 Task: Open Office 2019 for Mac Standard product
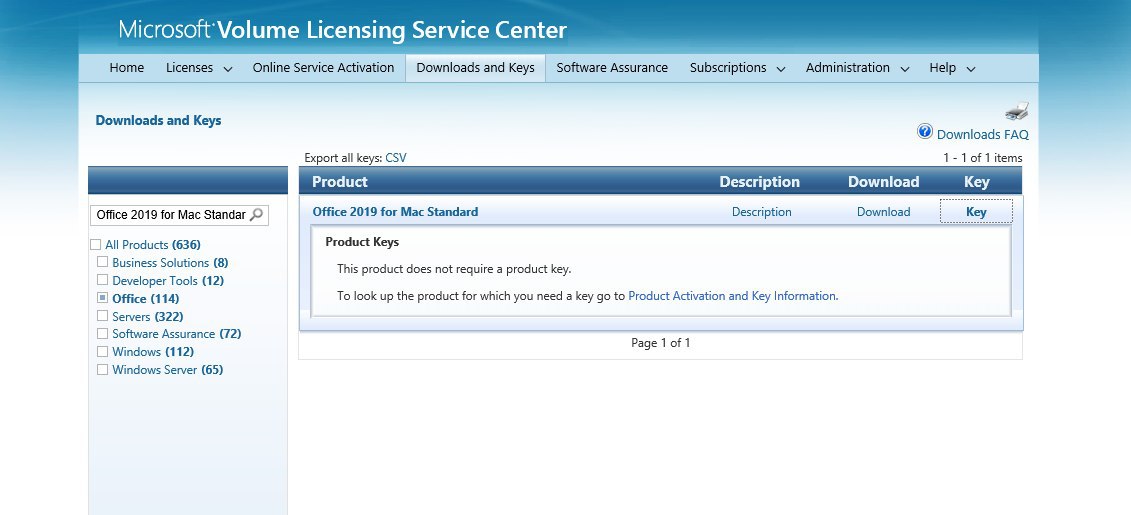[395, 211]
